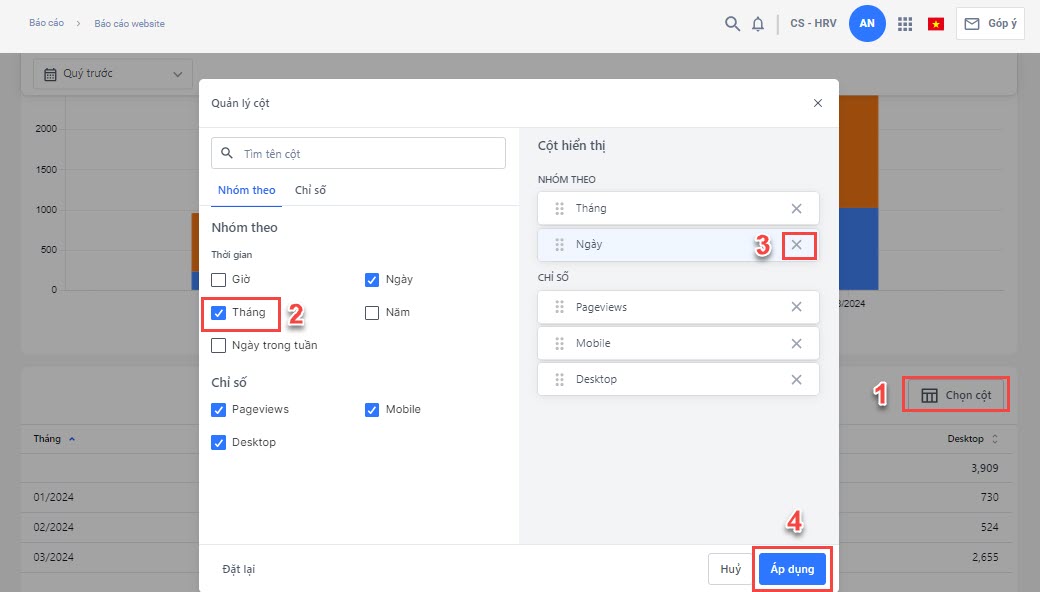Viewport: 1040px width, 592px height.
Task: Click drag handle beside Mobile column
Action: (560, 343)
